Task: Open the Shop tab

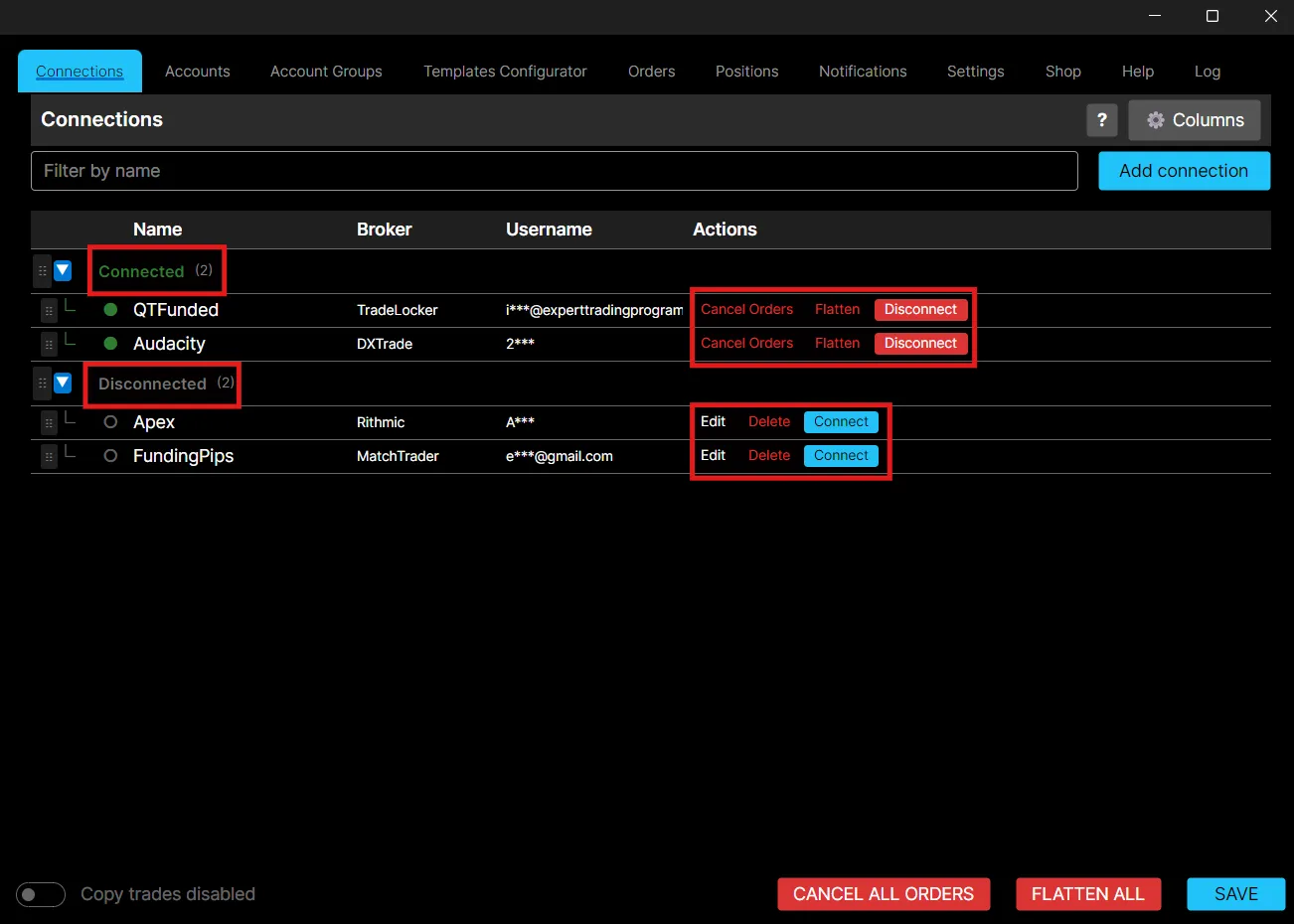Action: pos(1062,72)
